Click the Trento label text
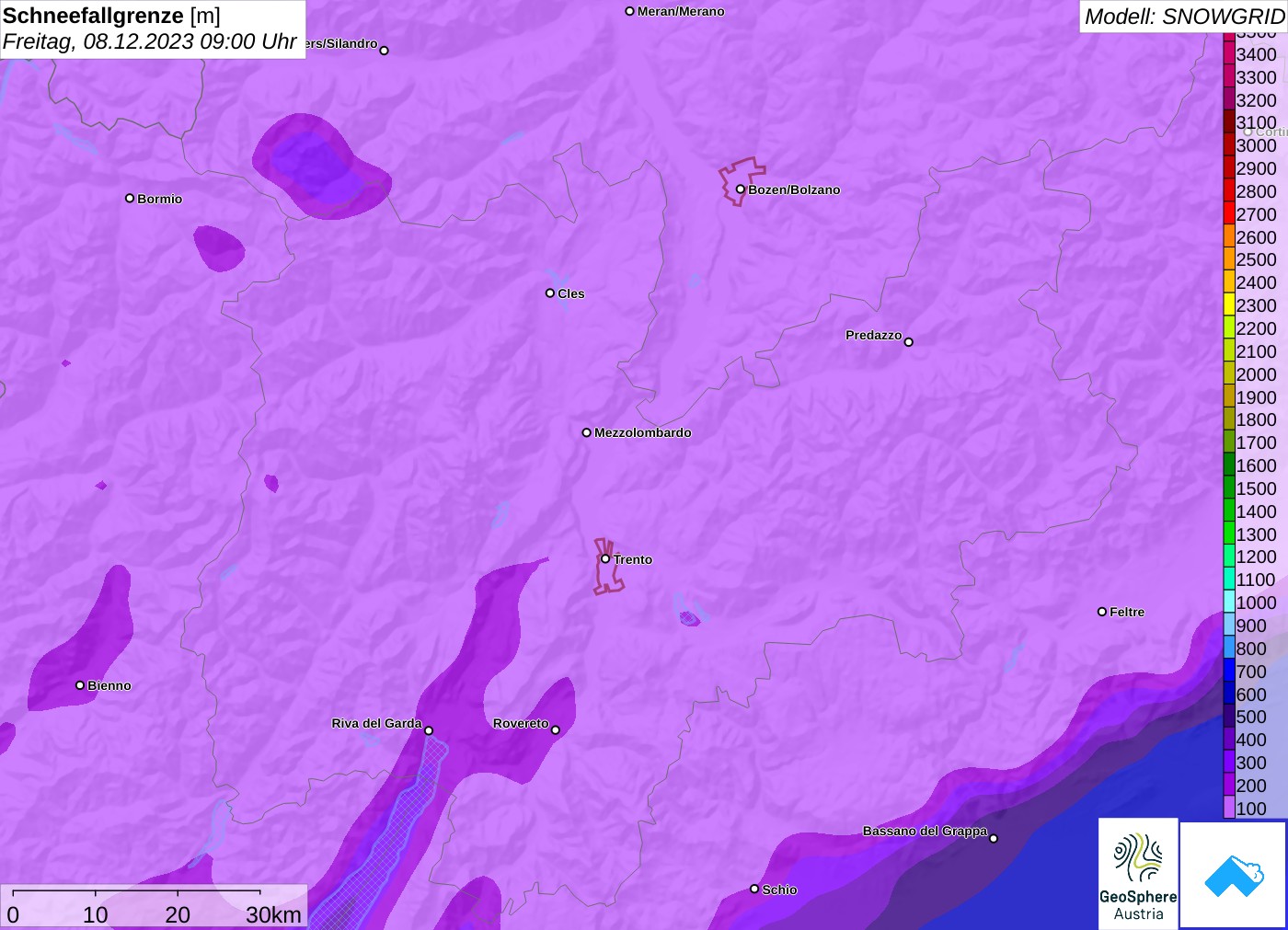Image resolution: width=1288 pixels, height=930 pixels. 633,559
